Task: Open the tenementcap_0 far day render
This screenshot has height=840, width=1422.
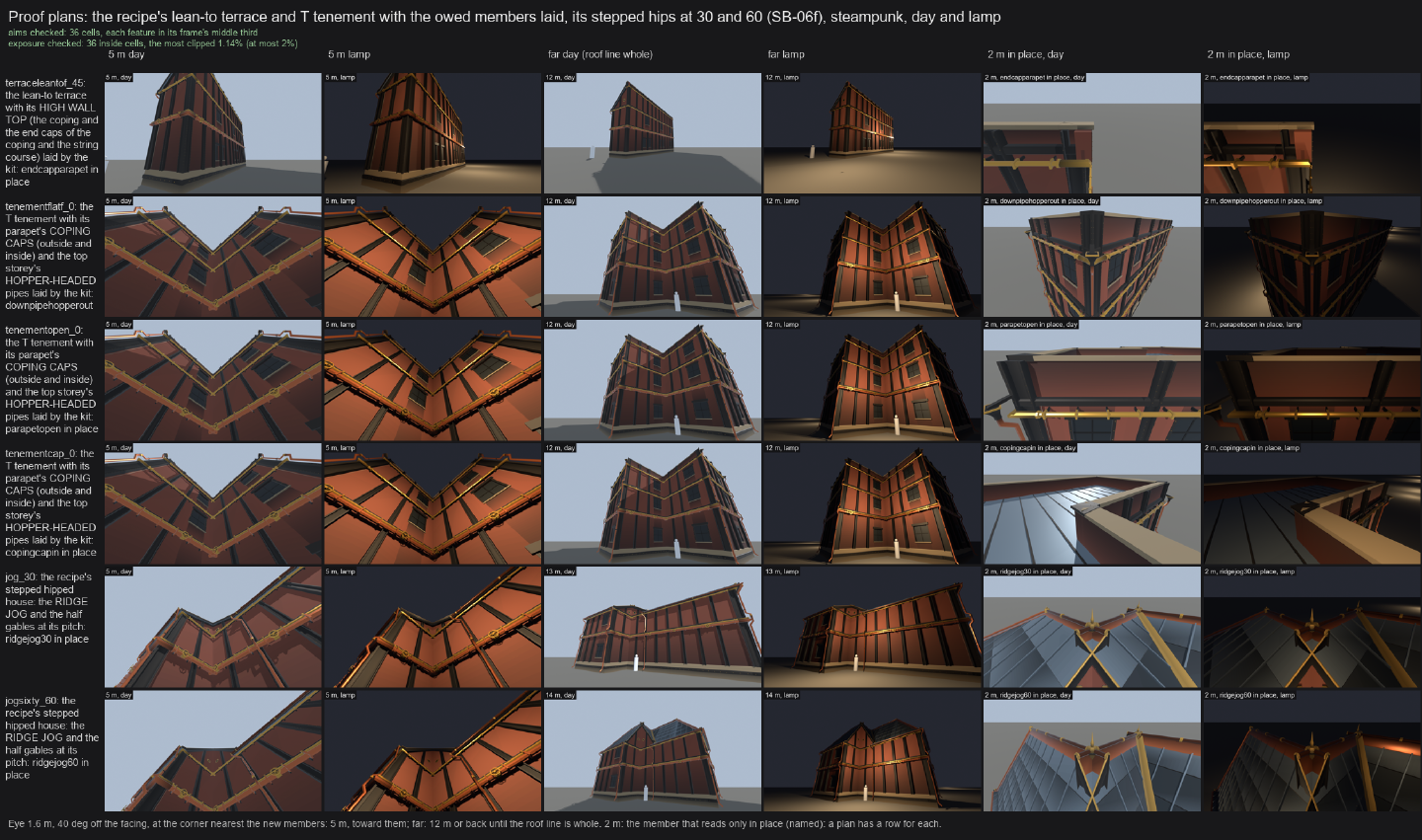Action: tap(653, 503)
